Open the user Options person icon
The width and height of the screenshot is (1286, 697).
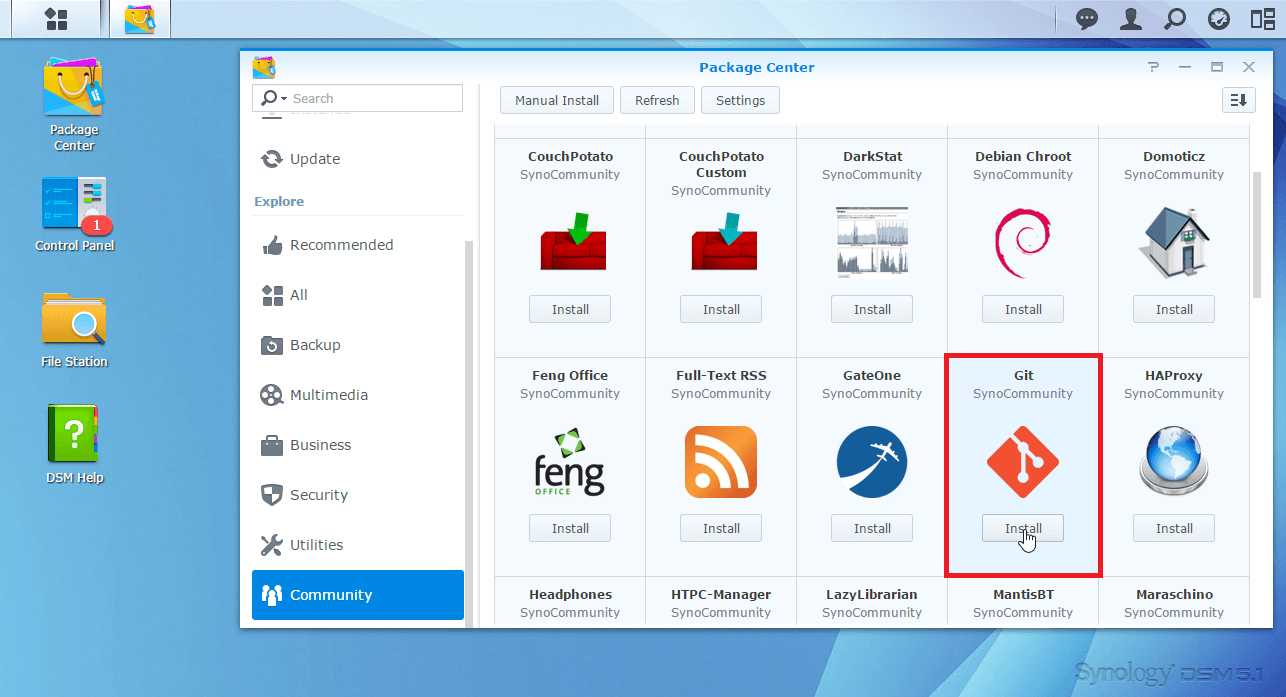(x=1130, y=19)
